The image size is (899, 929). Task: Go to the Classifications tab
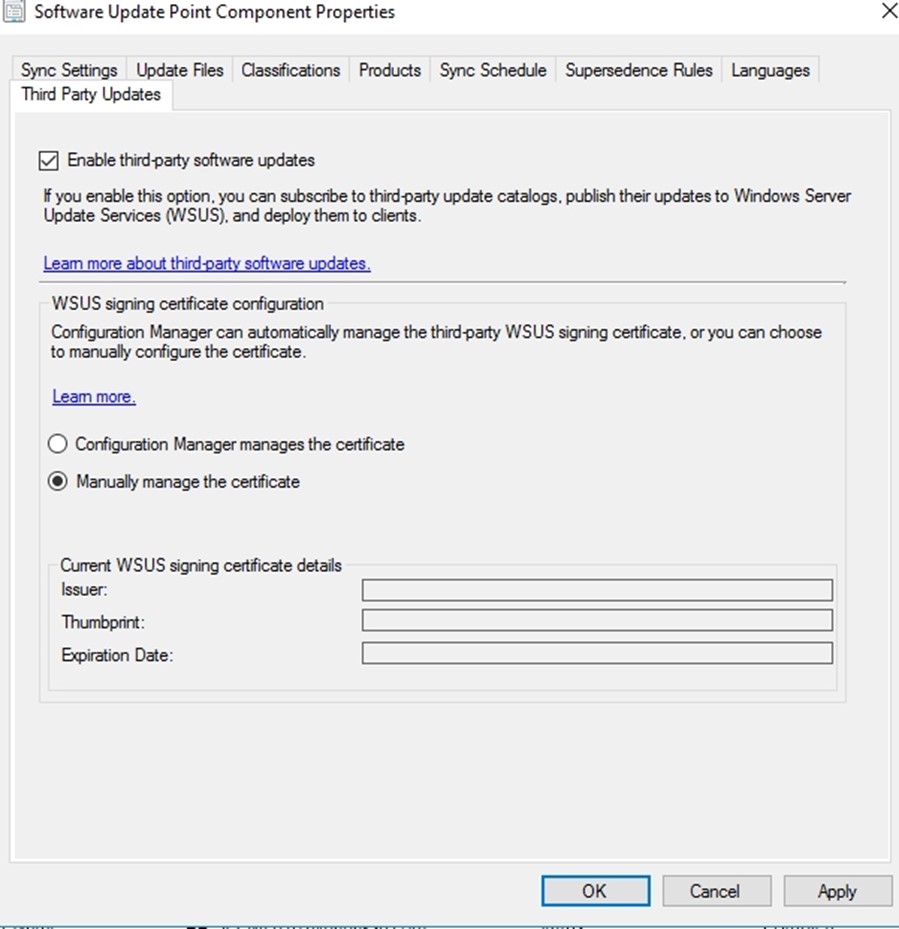coord(290,71)
